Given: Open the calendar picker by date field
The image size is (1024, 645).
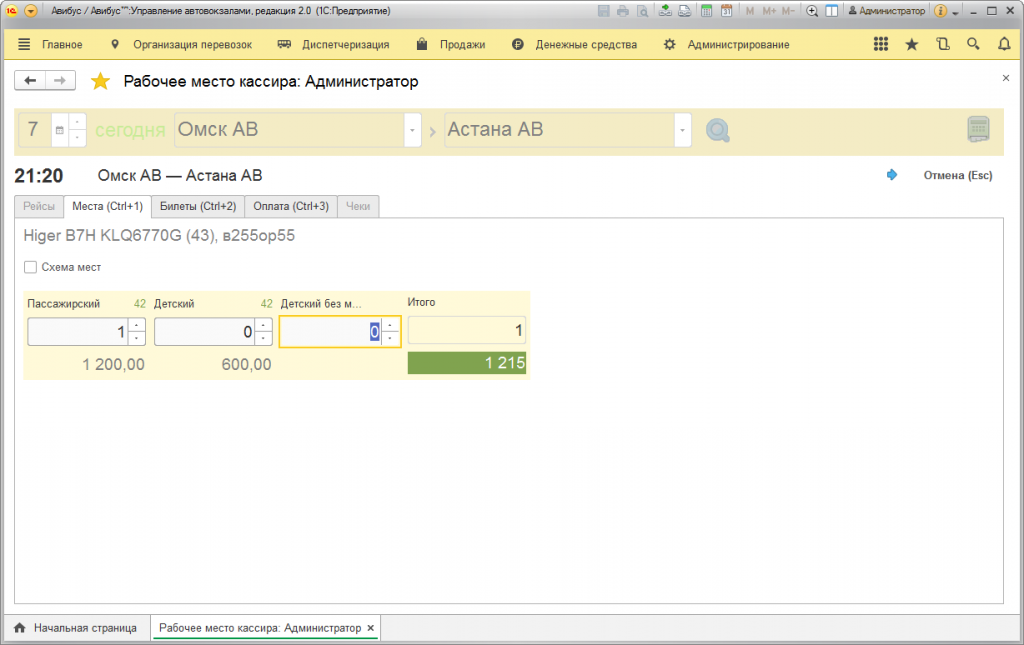Looking at the screenshot, I should point(59,131).
